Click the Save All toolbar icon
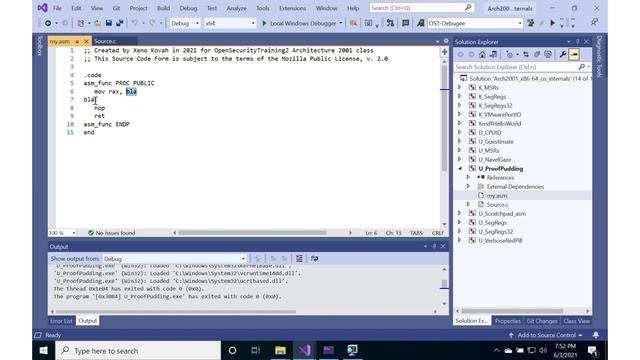This screenshot has height=360, width=640. click(120, 23)
